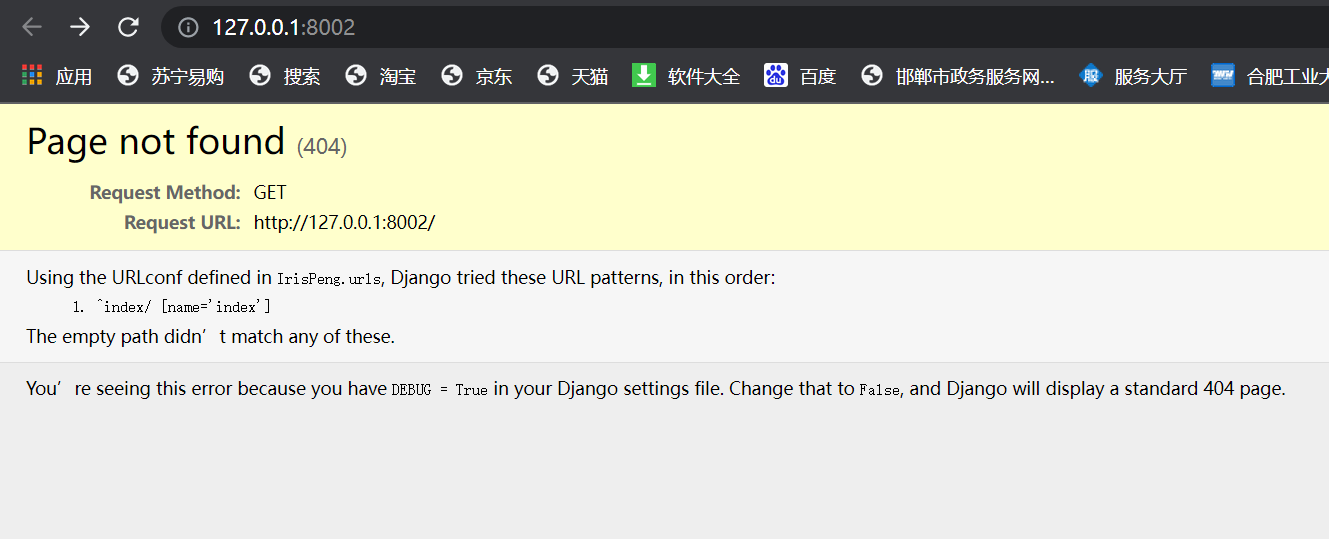Open the 搜索 bookmark

pyautogui.click(x=285, y=76)
